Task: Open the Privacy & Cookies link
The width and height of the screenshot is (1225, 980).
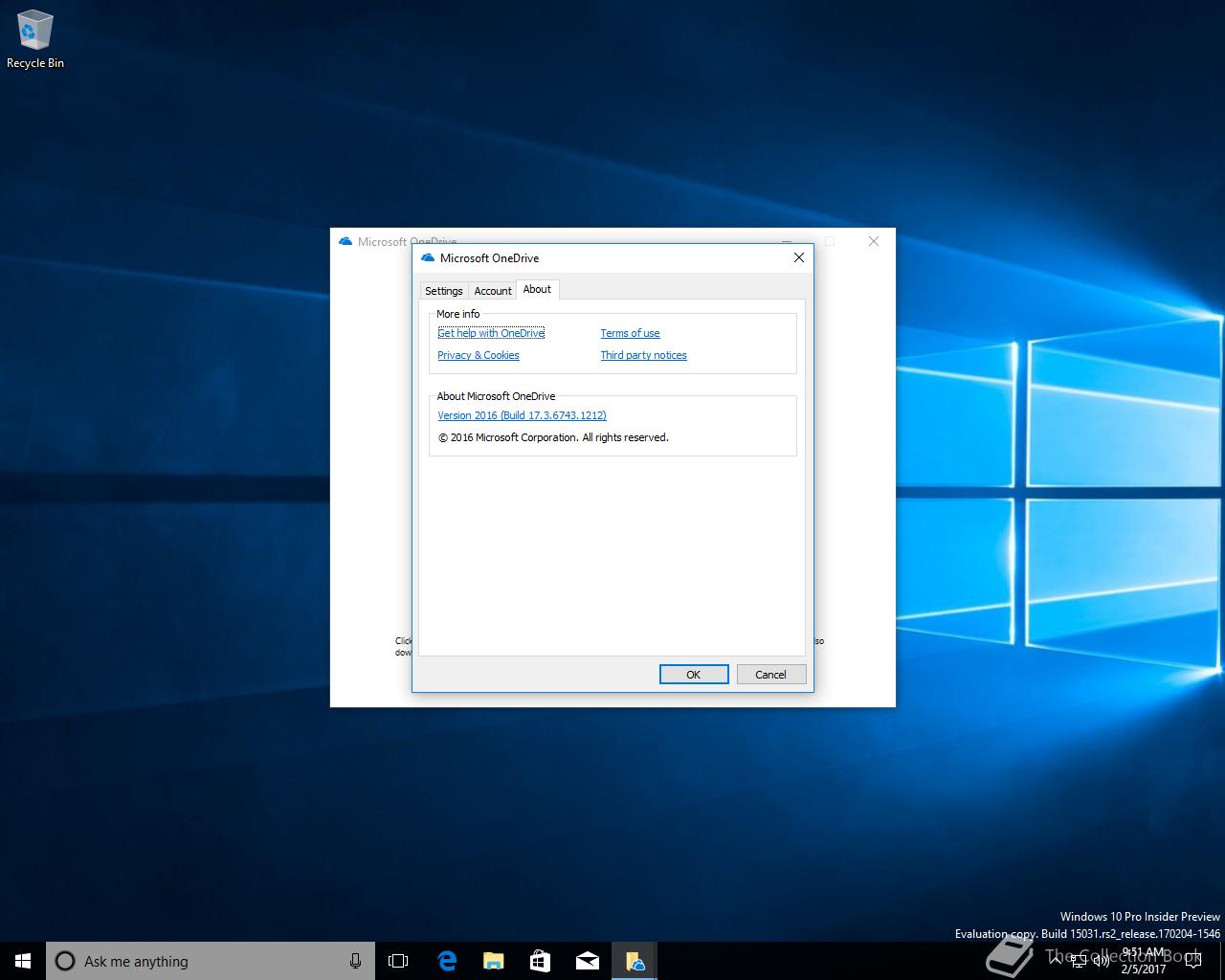Action: pos(479,355)
